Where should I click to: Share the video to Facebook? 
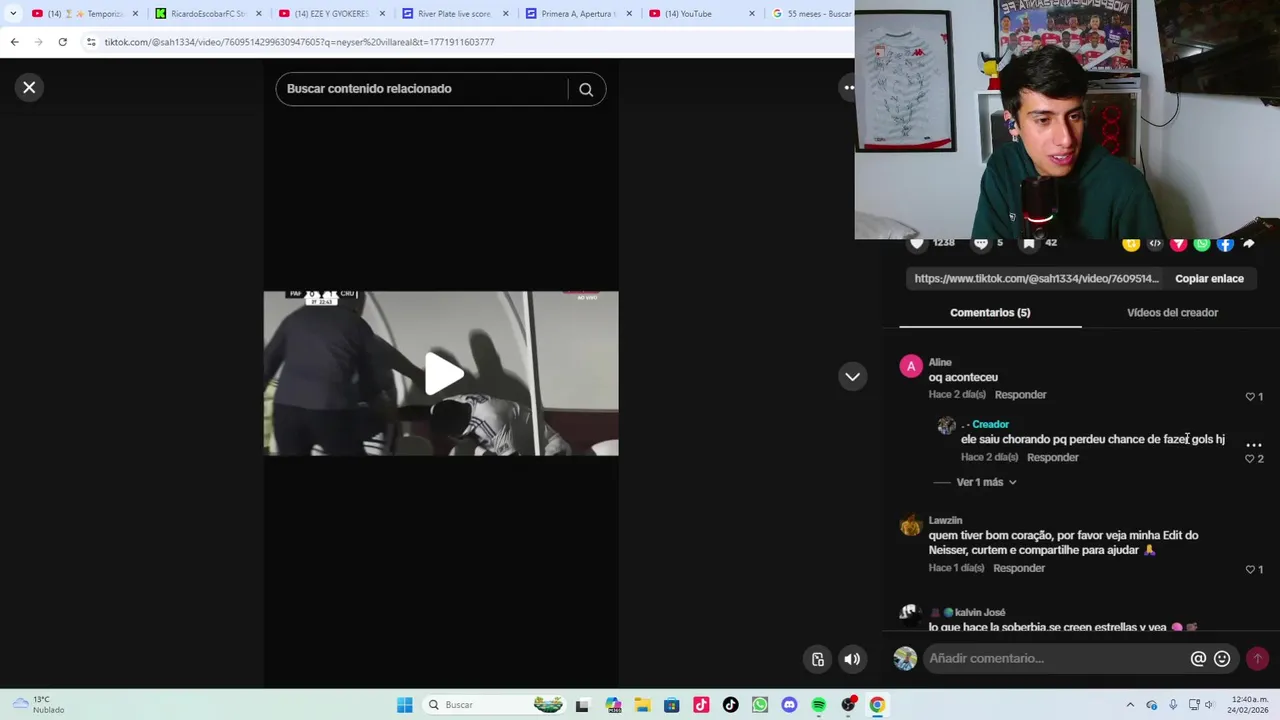pyautogui.click(x=1225, y=243)
